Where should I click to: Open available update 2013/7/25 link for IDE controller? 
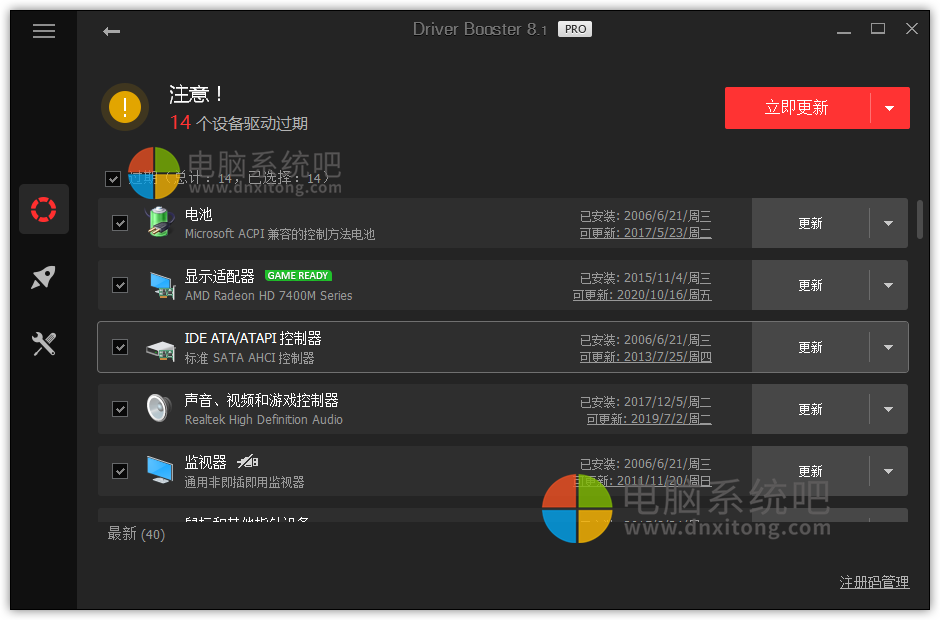pyautogui.click(x=646, y=357)
